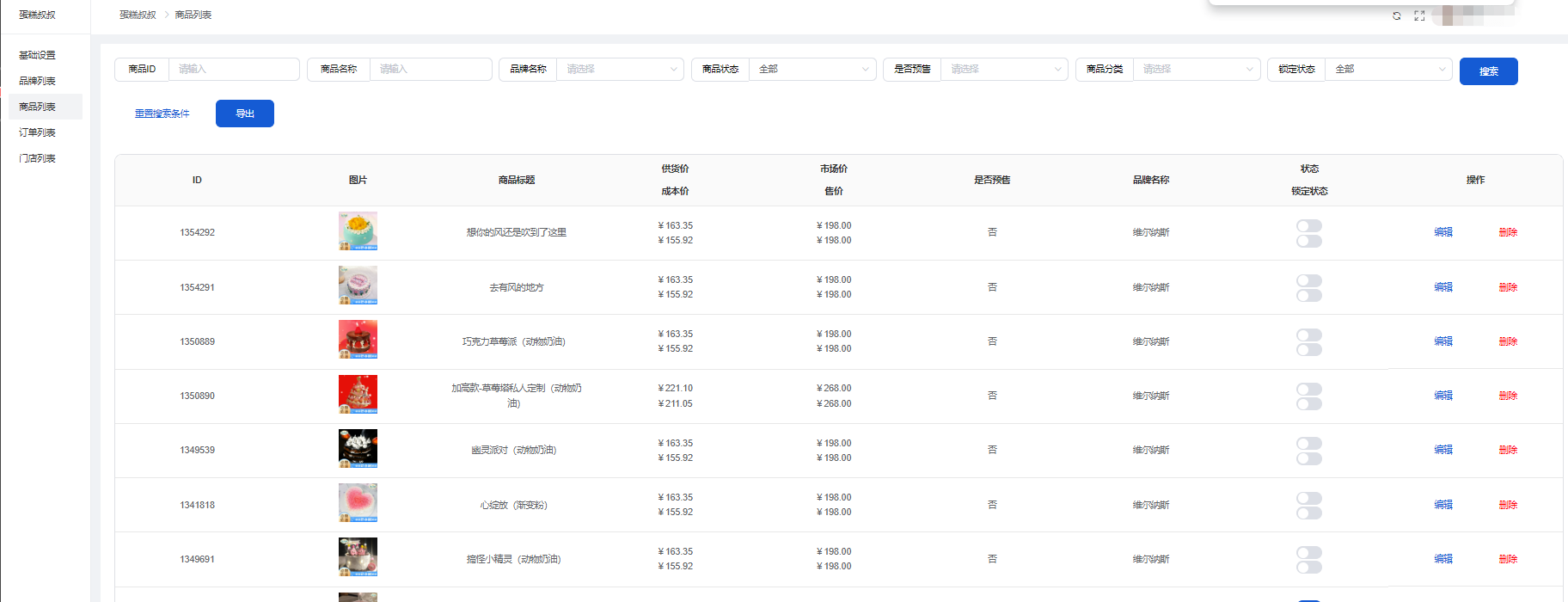
Task: Click 编辑 for product 1354291
Action: [x=1442, y=287]
